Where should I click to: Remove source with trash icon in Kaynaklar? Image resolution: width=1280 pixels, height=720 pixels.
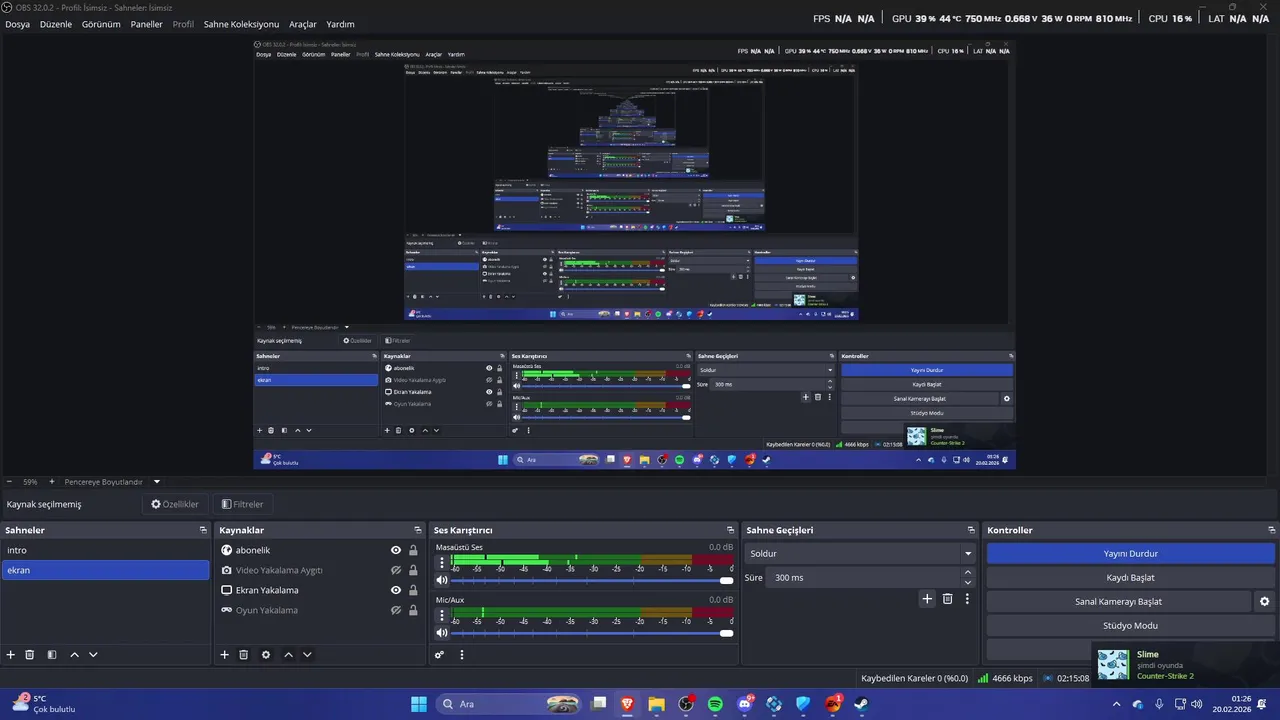point(243,655)
